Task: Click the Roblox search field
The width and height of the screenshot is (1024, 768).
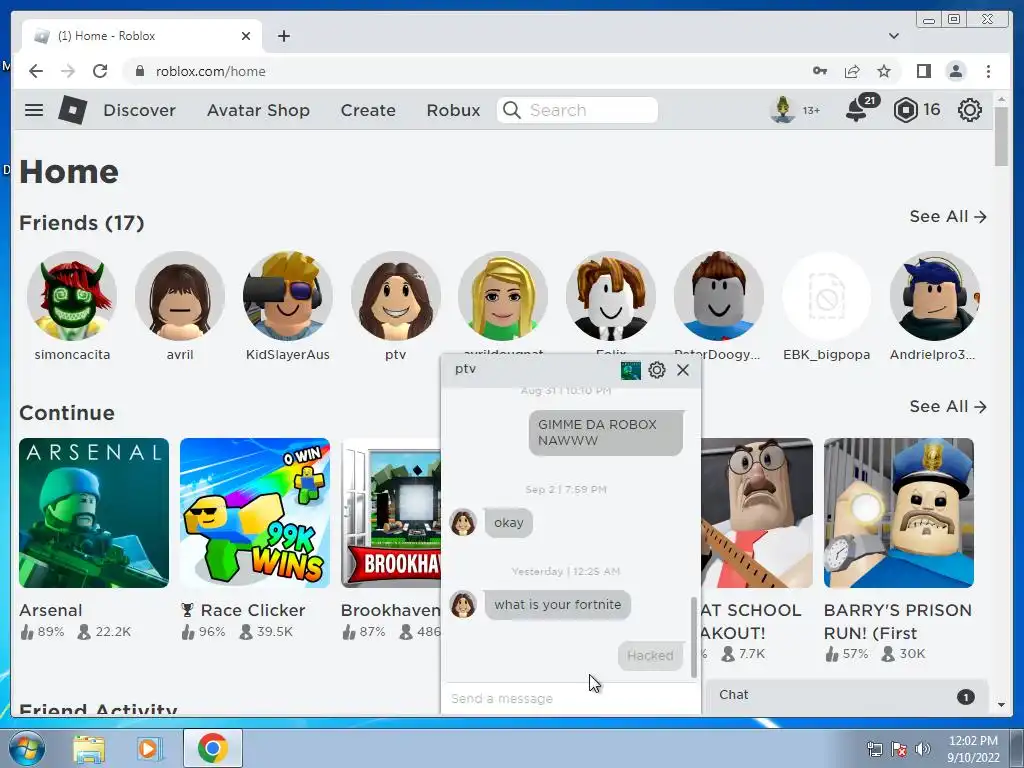Action: pos(577,110)
